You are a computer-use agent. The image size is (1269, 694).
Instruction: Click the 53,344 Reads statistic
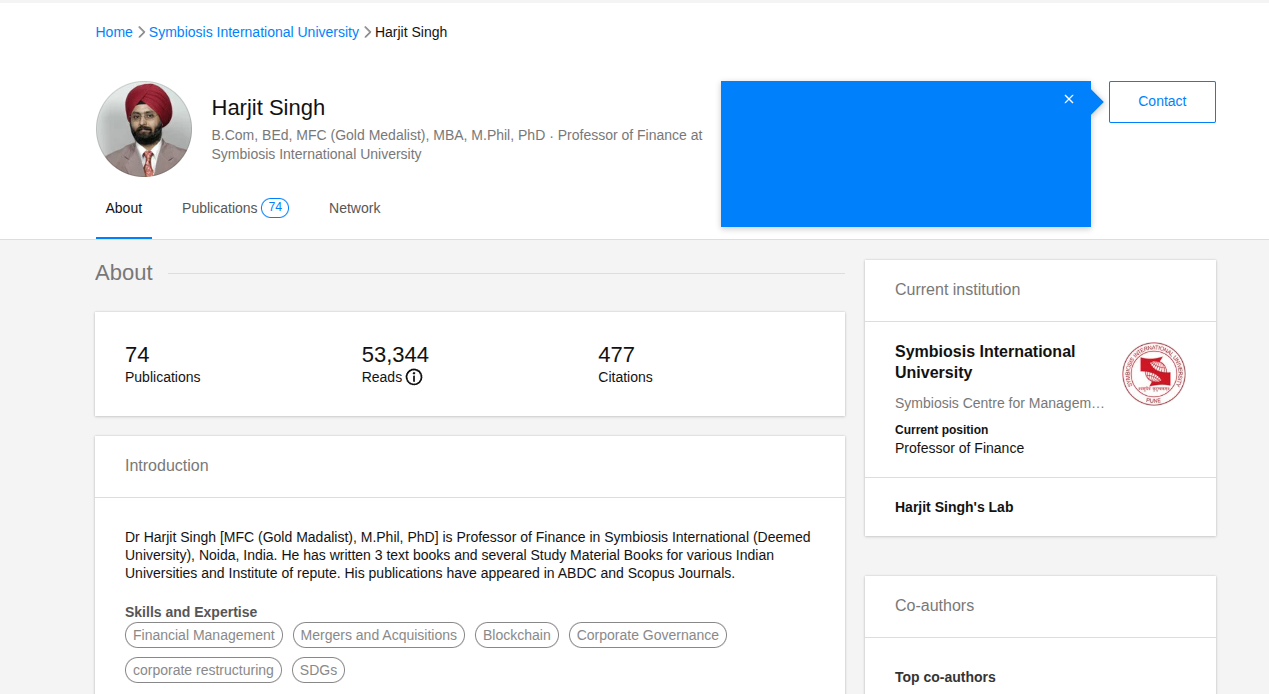395,365
